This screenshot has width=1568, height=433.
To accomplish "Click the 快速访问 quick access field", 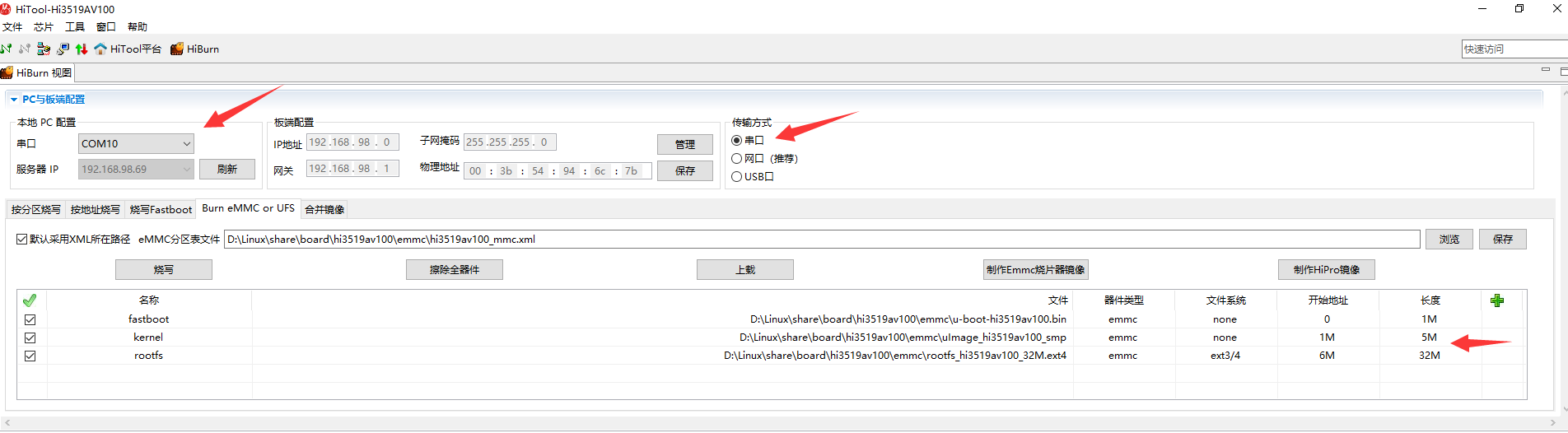I will (1514, 49).
